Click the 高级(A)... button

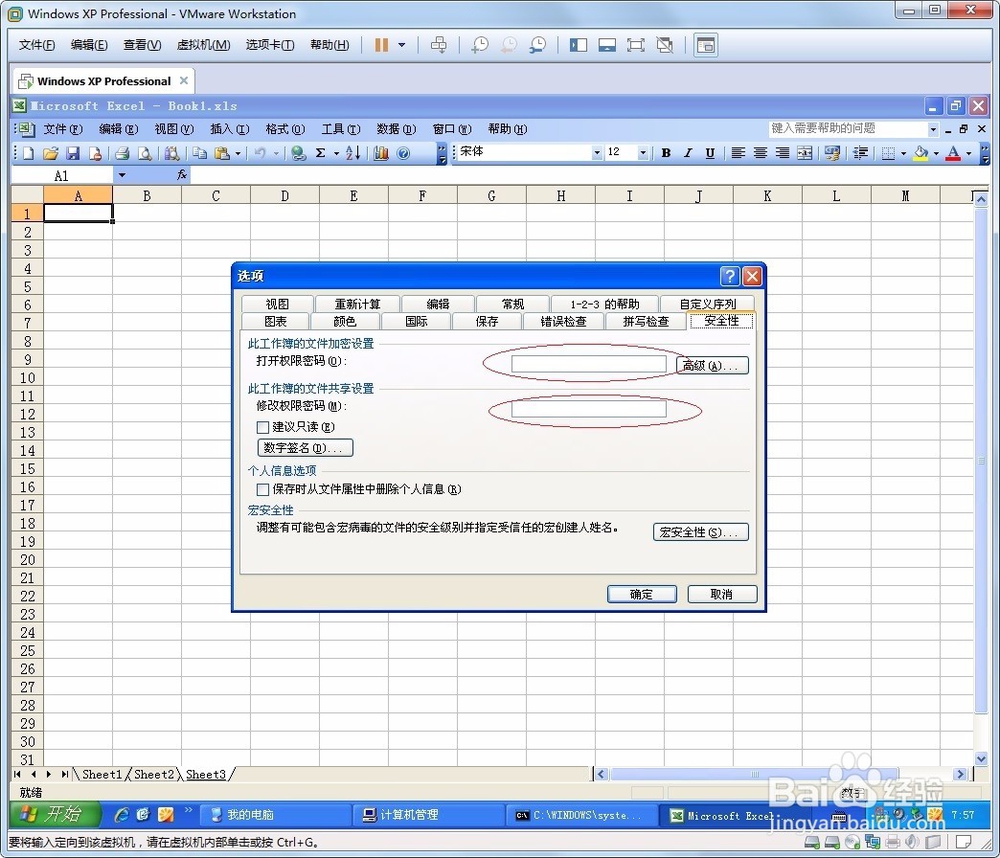click(712, 366)
